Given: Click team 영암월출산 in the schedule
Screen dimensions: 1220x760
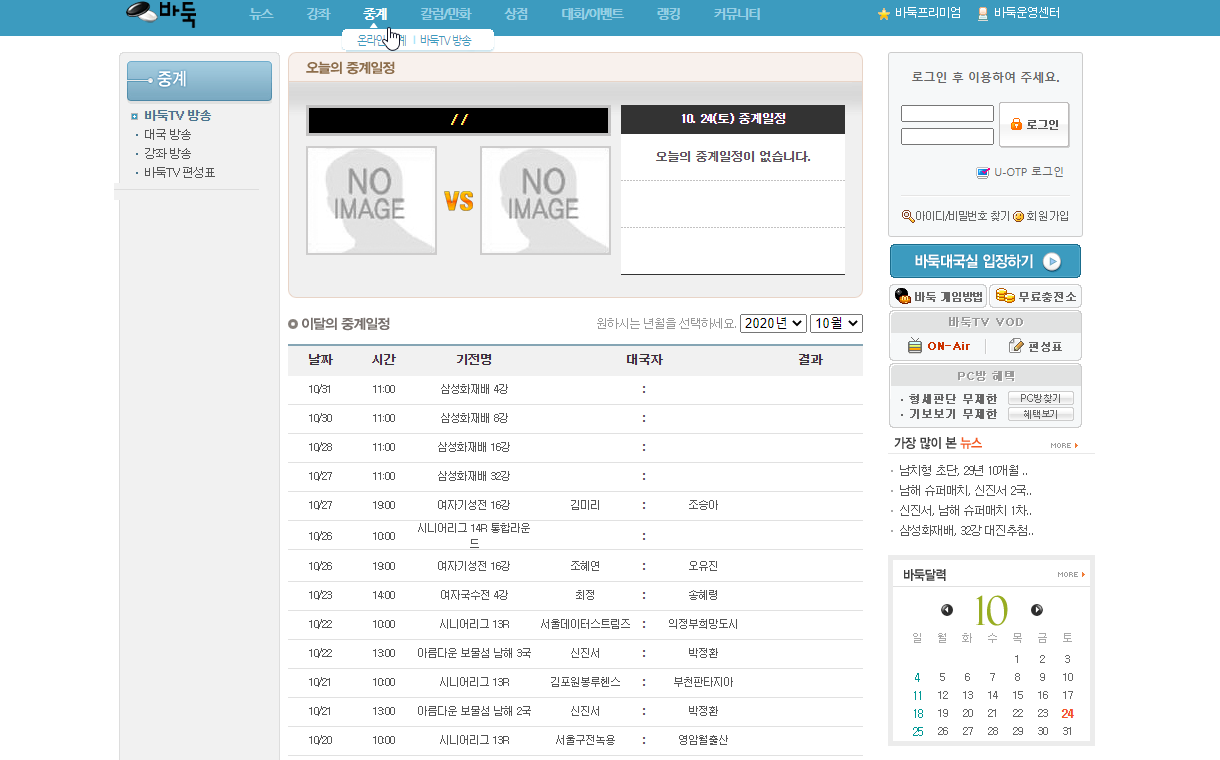Looking at the screenshot, I should 703,740.
